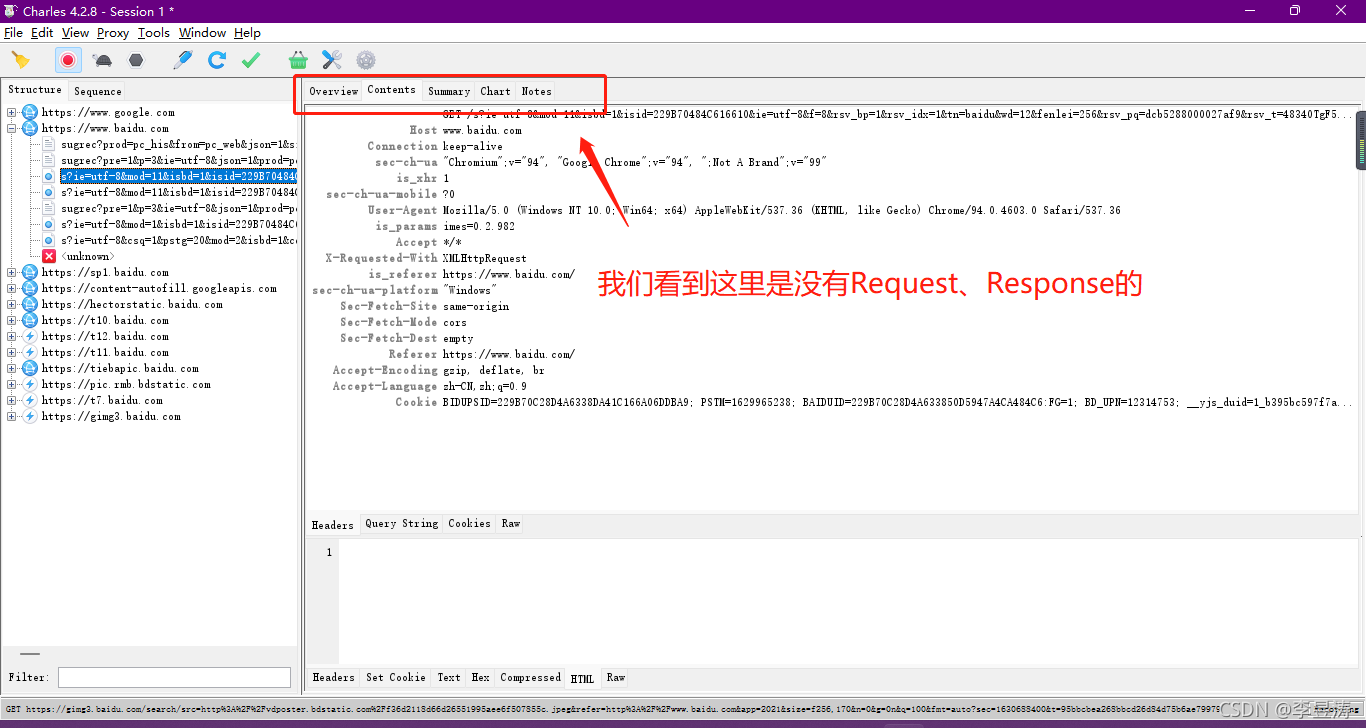
Task: Click the red X icon beside <unknown>
Action: click(48, 256)
